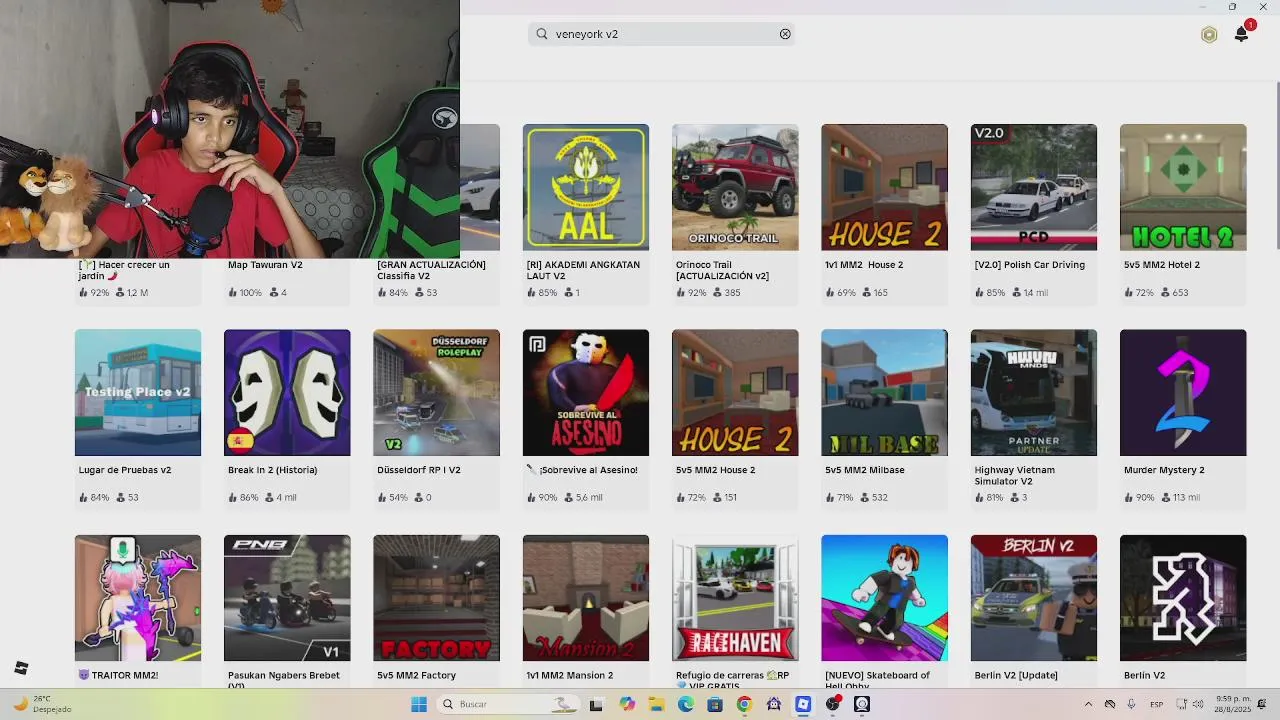This screenshot has height=720, width=1280.
Task: Open the Sobrevive al Asesino thumbnail
Action: pos(586,392)
